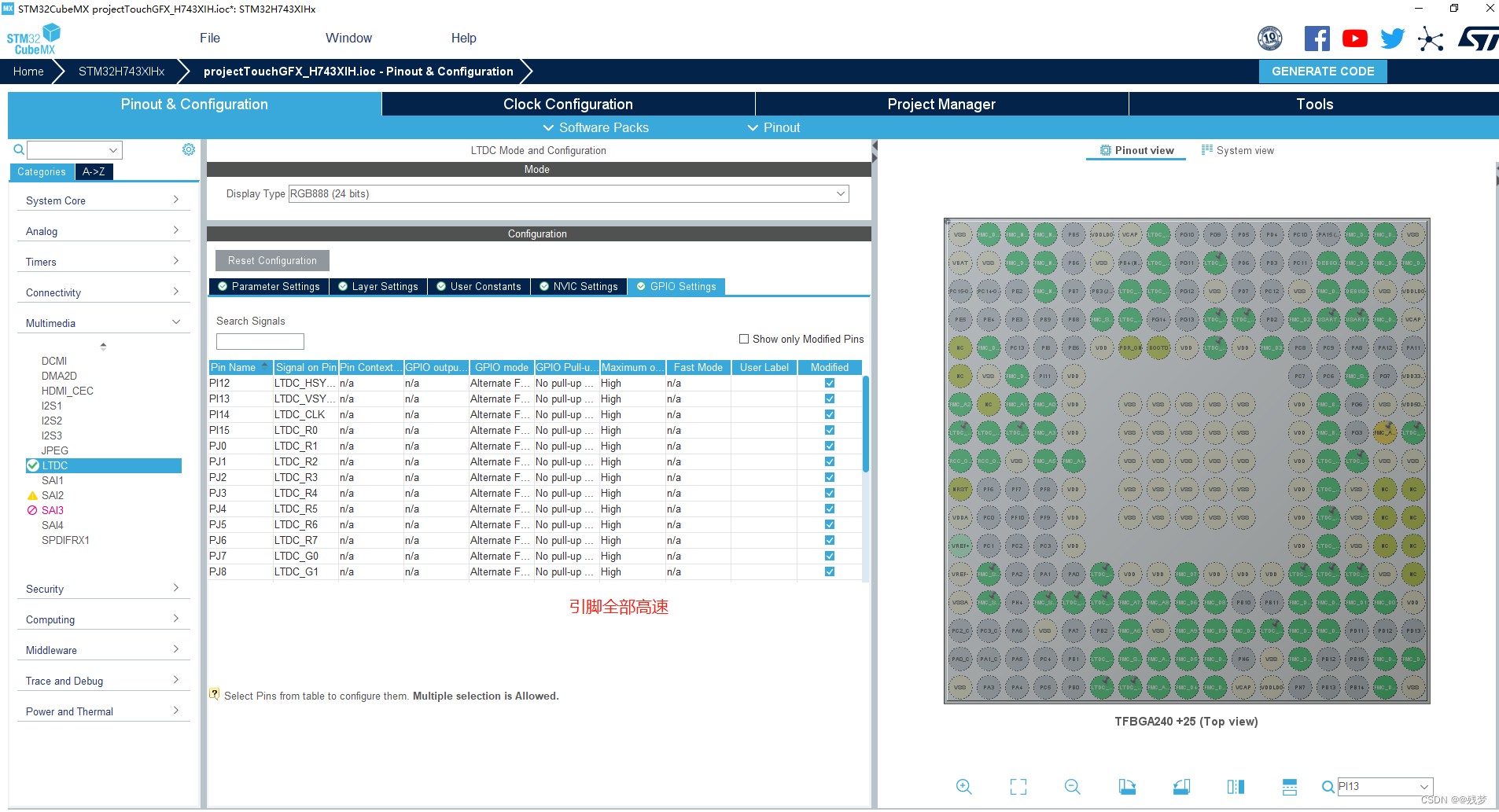Toggle the Modified checkbox for PI13
The width and height of the screenshot is (1499, 812).
[830, 399]
